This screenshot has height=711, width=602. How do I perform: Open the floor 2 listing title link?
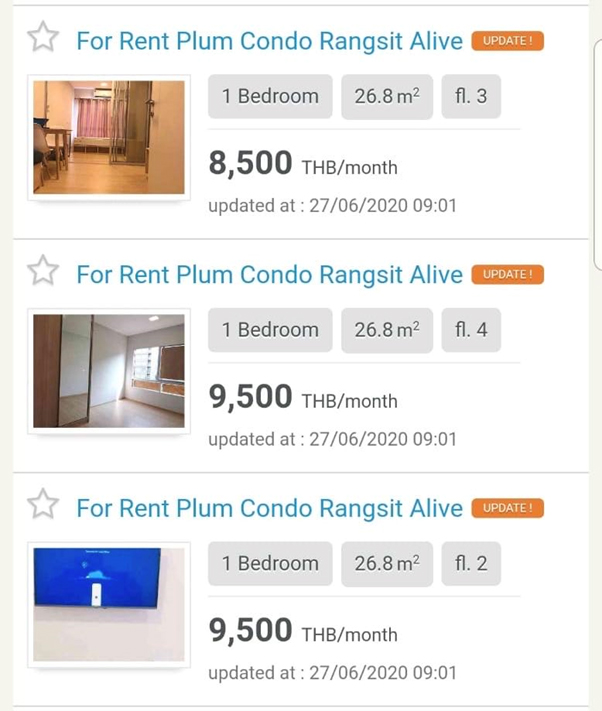pyautogui.click(x=269, y=508)
